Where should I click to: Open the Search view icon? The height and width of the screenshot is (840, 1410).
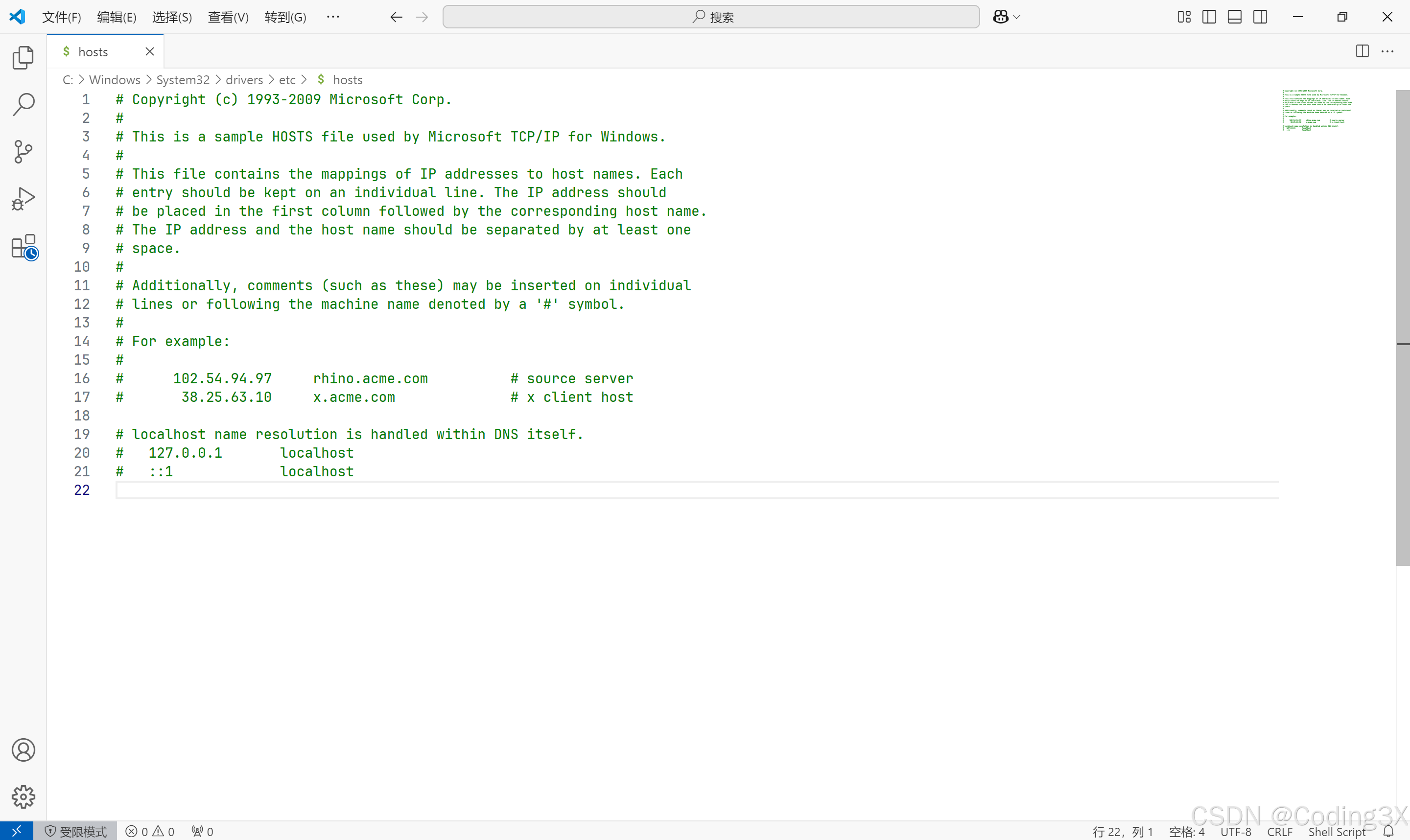(23, 104)
